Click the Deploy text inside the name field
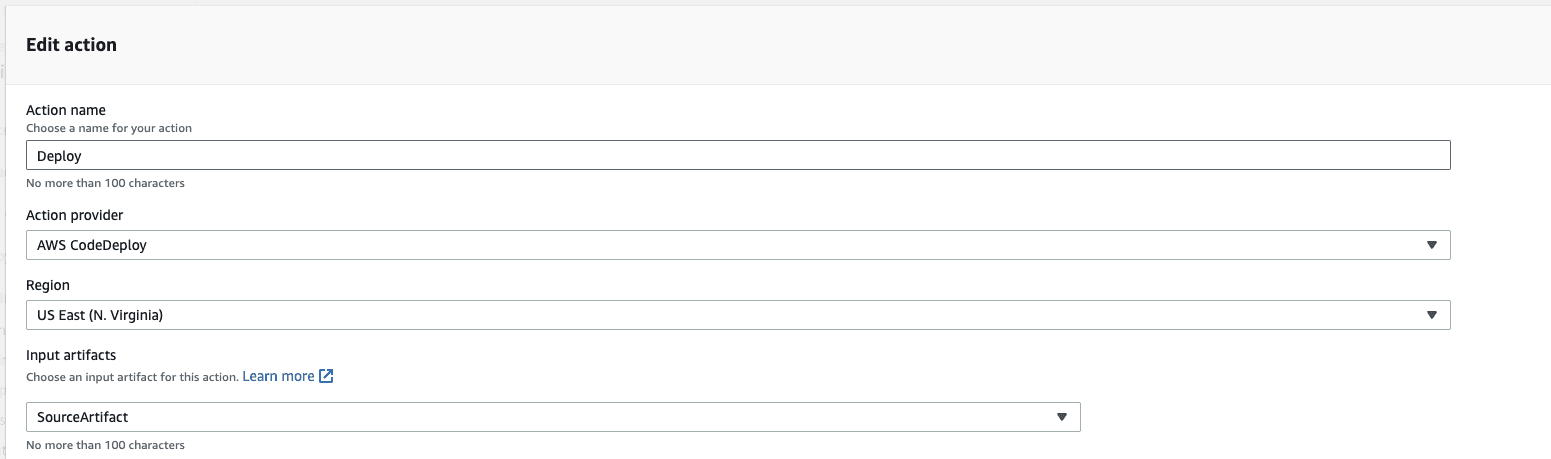 [59, 155]
